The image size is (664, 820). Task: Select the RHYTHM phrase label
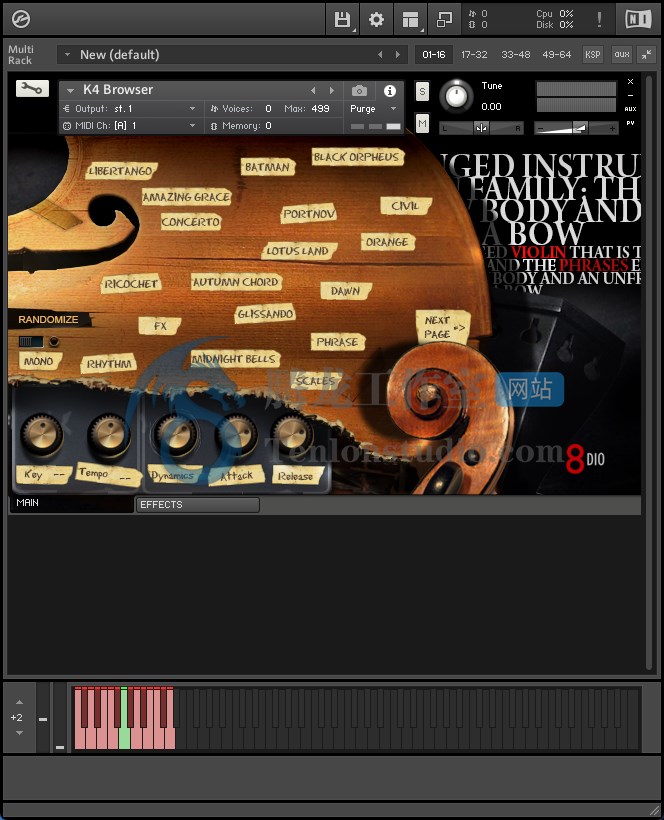click(109, 364)
